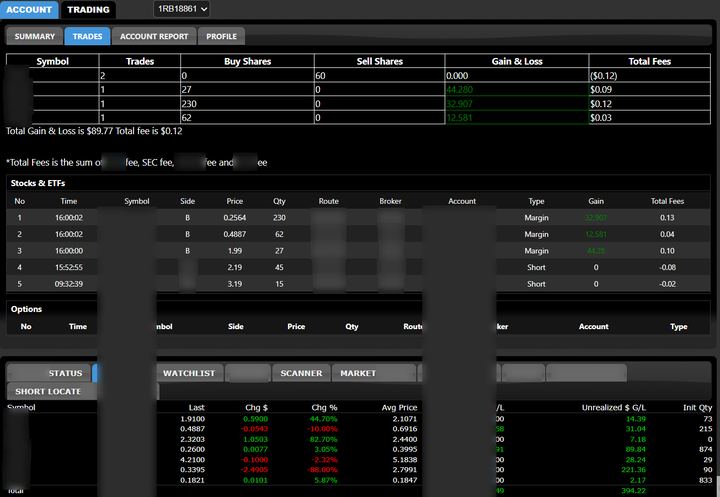
Task: Click the 5.1838 average price value
Action: coord(405,459)
